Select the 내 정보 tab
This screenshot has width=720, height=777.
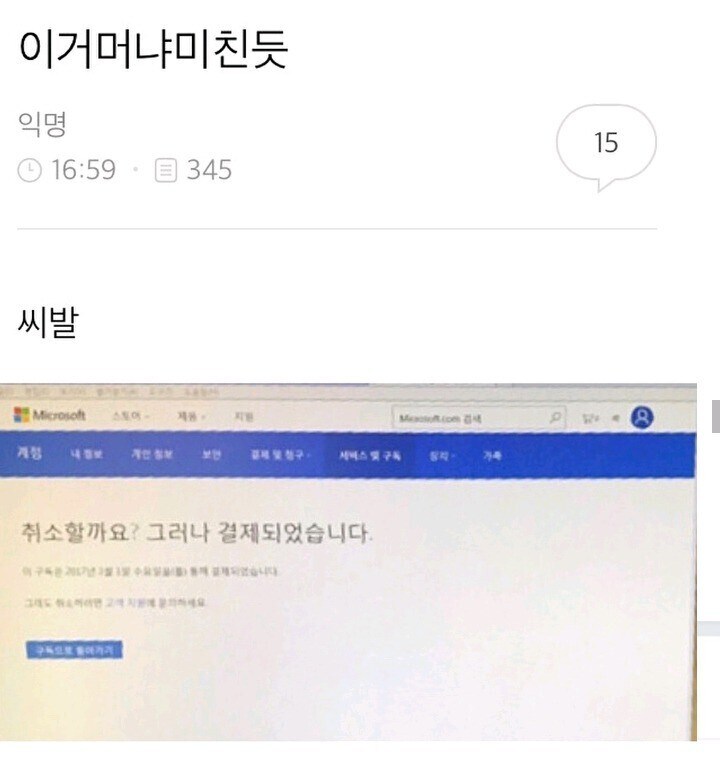coord(86,454)
